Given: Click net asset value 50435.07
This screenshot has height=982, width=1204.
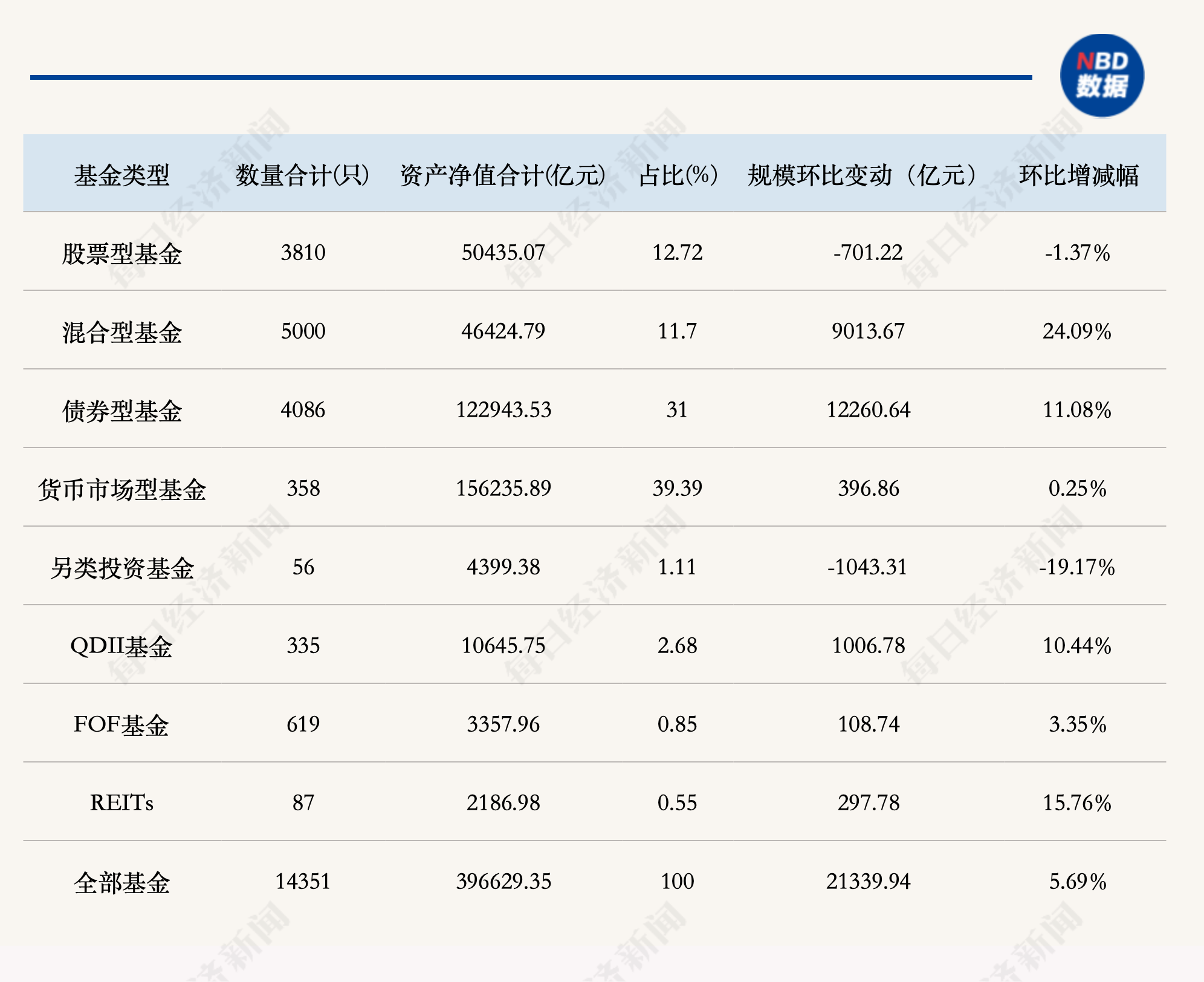Looking at the screenshot, I should (x=503, y=252).
